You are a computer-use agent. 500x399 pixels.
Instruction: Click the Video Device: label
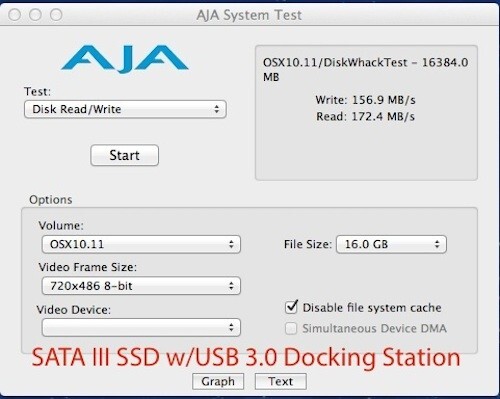[74, 310]
